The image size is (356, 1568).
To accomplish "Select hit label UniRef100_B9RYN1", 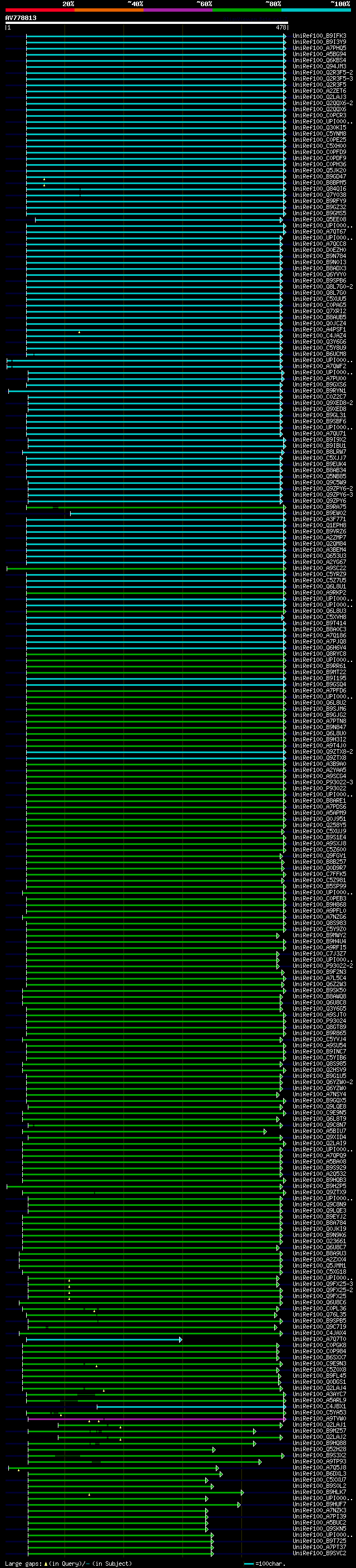I will [x=319, y=391].
